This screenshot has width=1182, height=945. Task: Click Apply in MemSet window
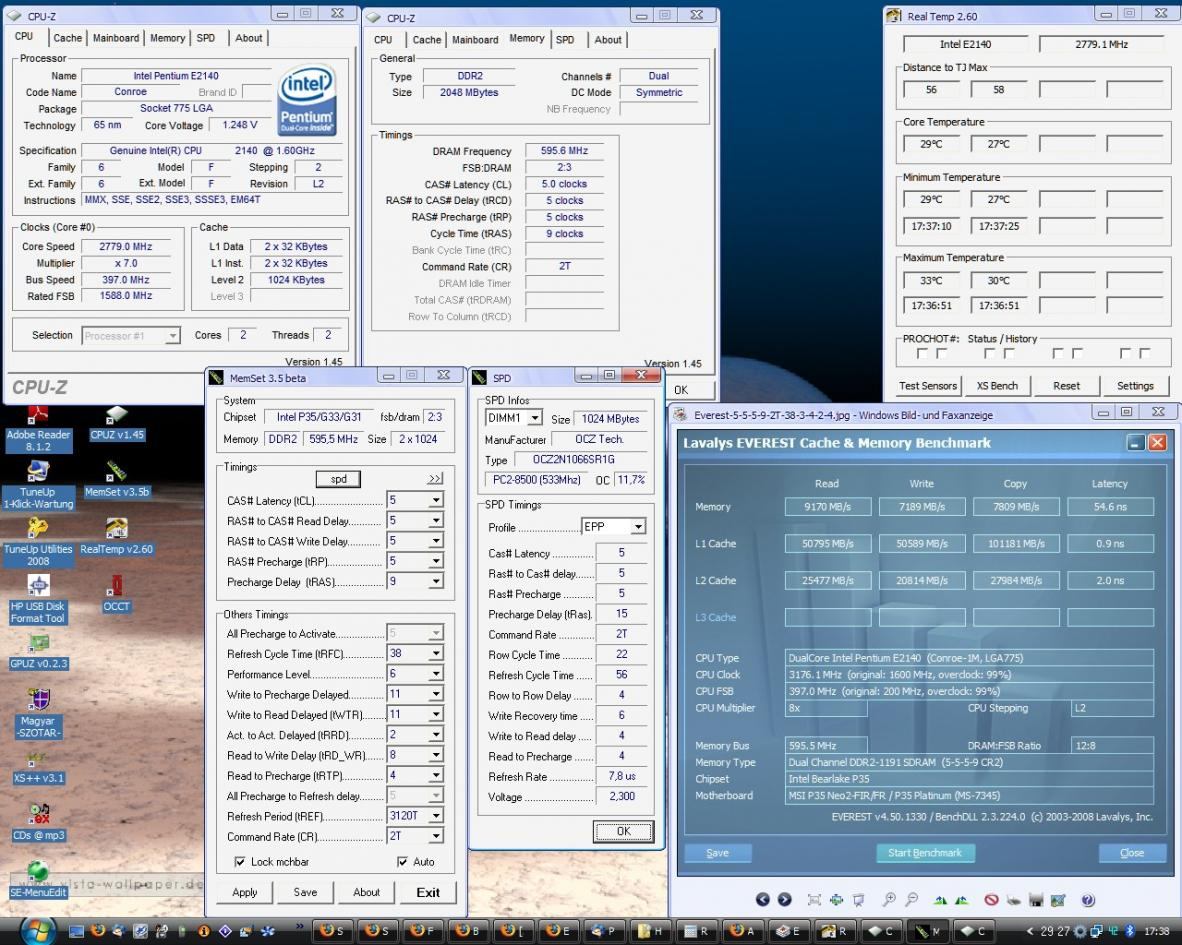[x=244, y=892]
